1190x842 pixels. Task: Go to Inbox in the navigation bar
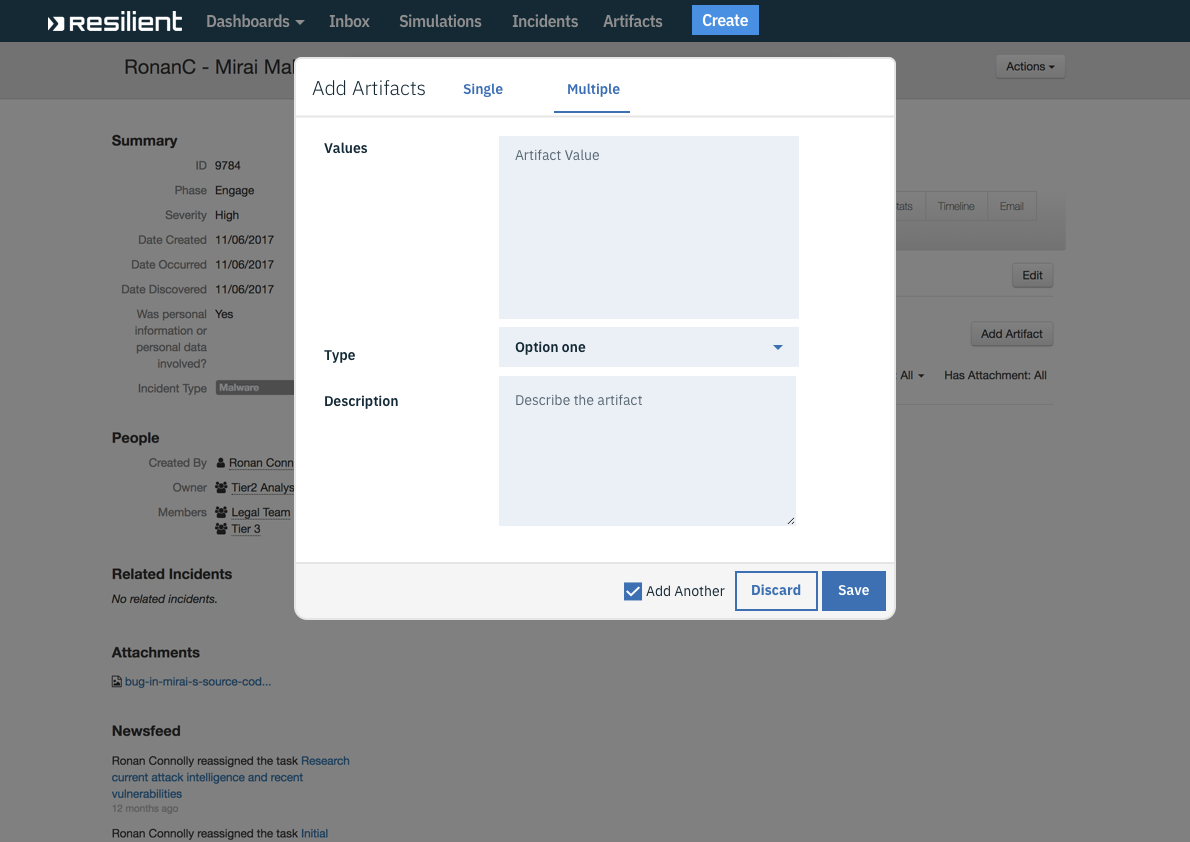point(349,21)
